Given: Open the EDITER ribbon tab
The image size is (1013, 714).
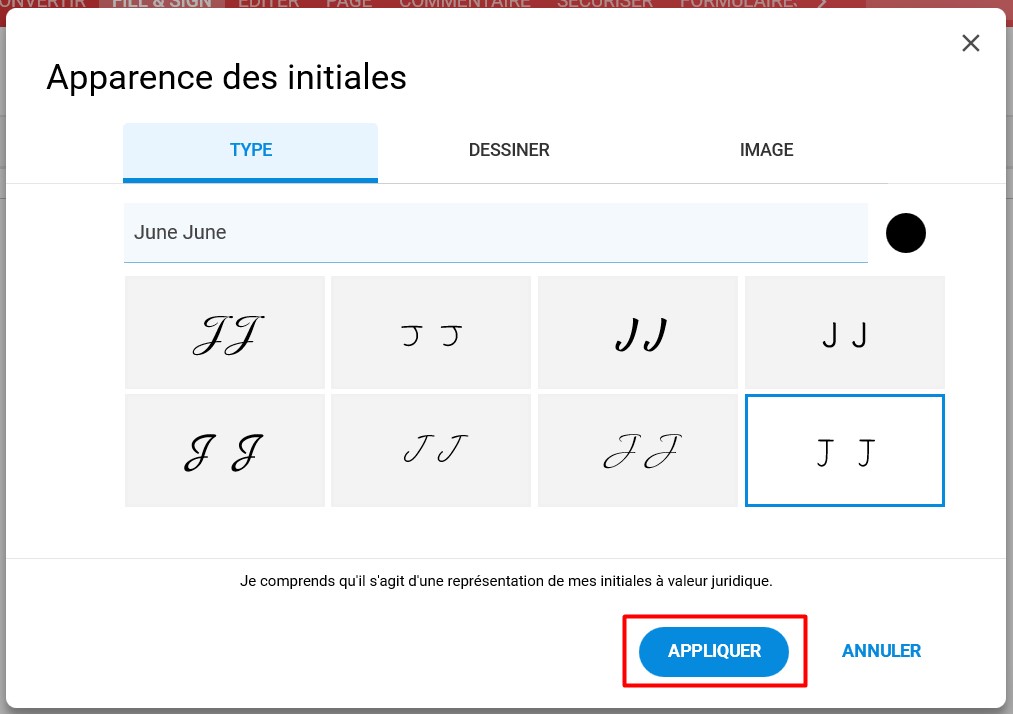Looking at the screenshot, I should tap(268, 3).
